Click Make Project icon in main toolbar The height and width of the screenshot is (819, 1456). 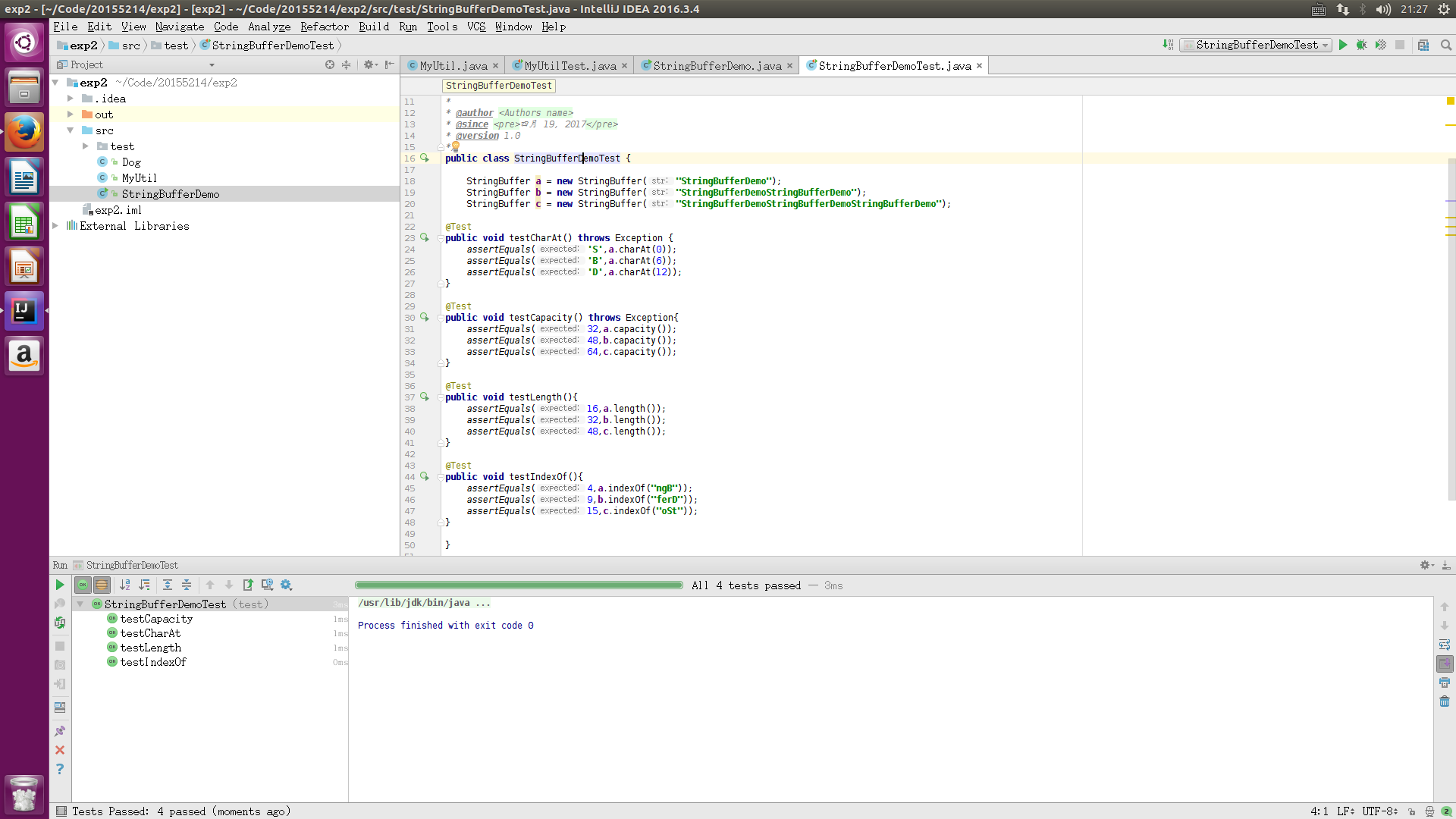coord(1168,45)
